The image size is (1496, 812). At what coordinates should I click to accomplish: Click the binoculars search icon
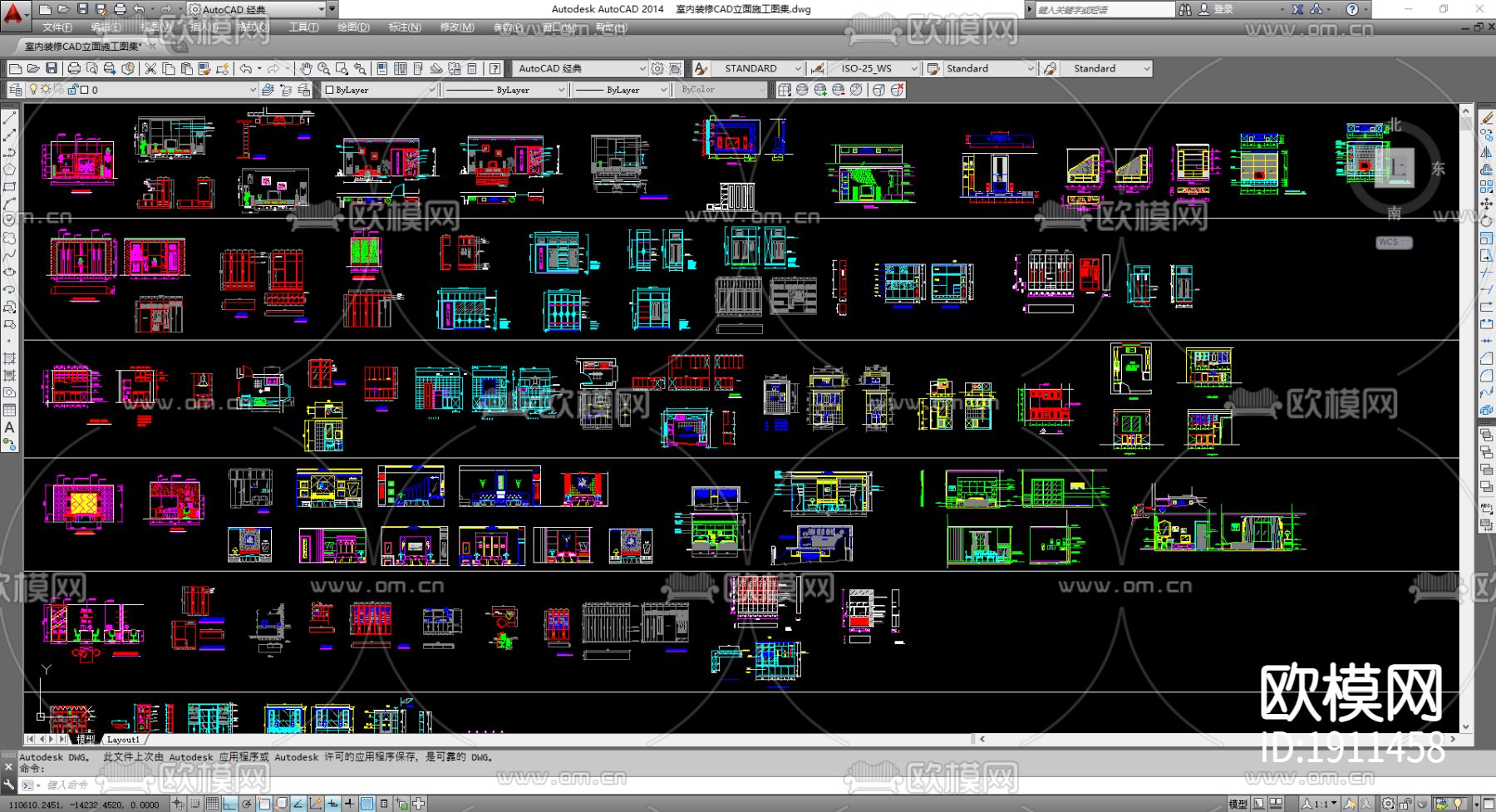(x=1185, y=9)
